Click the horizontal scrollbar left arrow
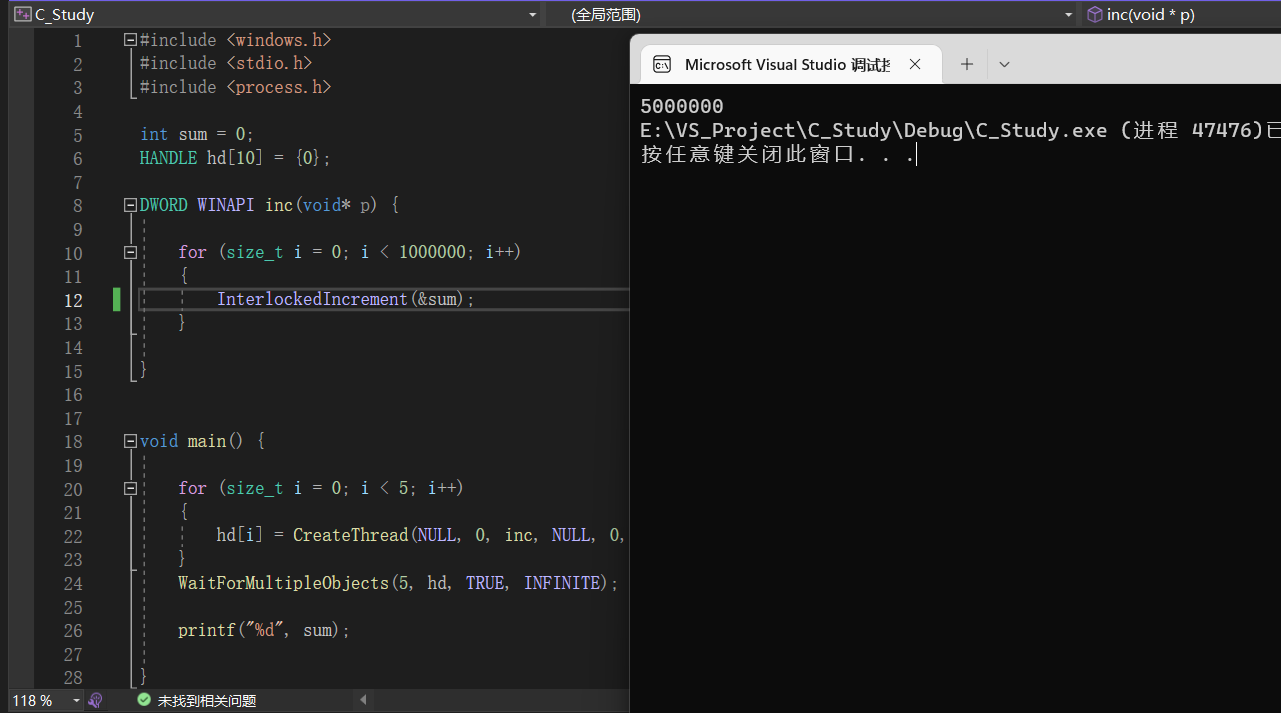This screenshot has height=713, width=1281. [x=363, y=701]
